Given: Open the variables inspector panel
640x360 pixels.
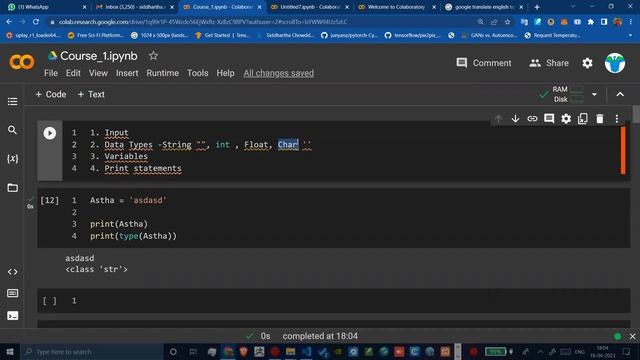Looking at the screenshot, I should click(13, 158).
